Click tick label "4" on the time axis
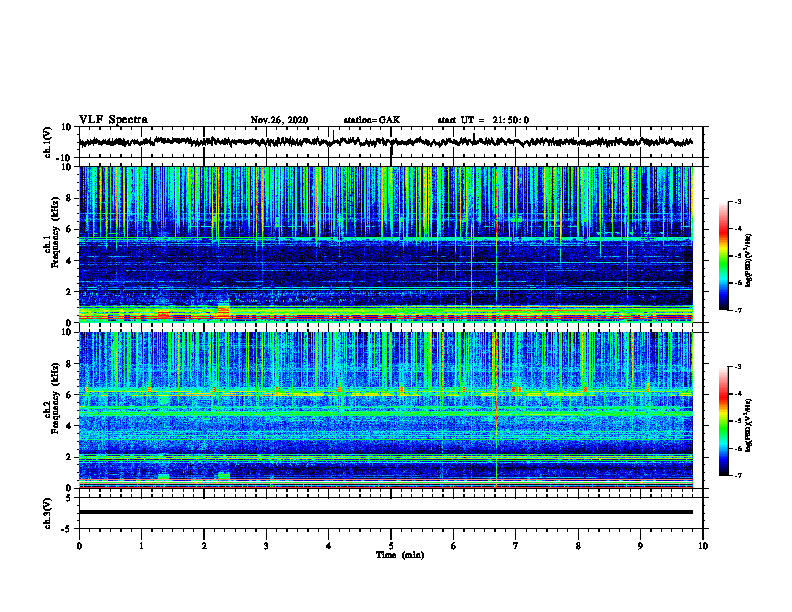Screen dimensions: 792x612 tap(329, 546)
